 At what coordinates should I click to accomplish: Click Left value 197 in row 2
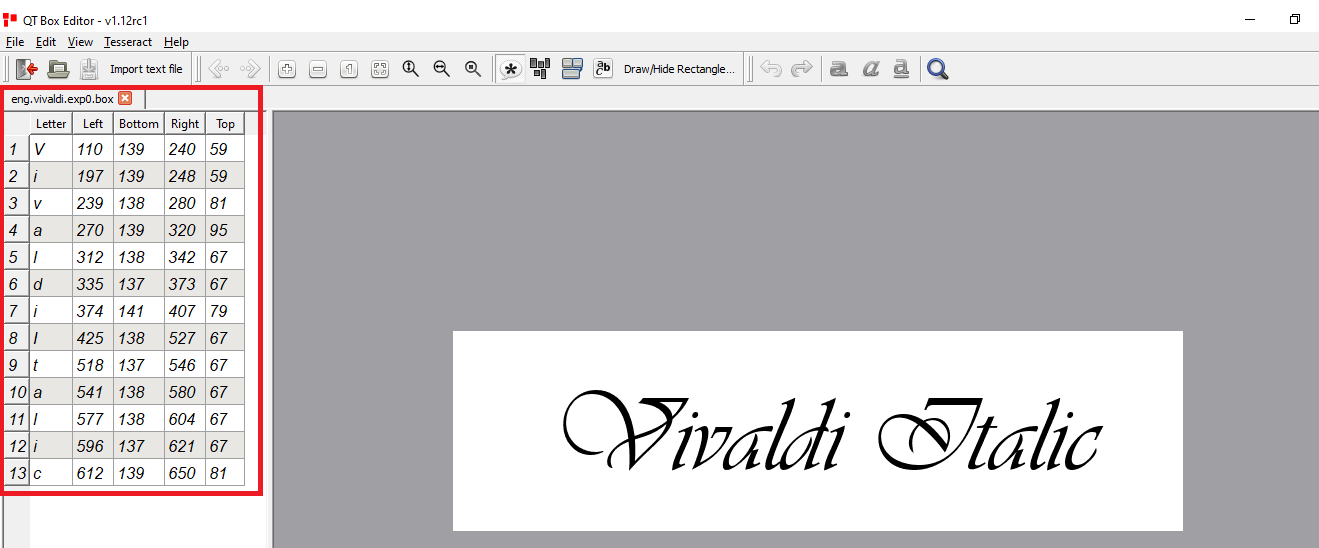pyautogui.click(x=93, y=176)
